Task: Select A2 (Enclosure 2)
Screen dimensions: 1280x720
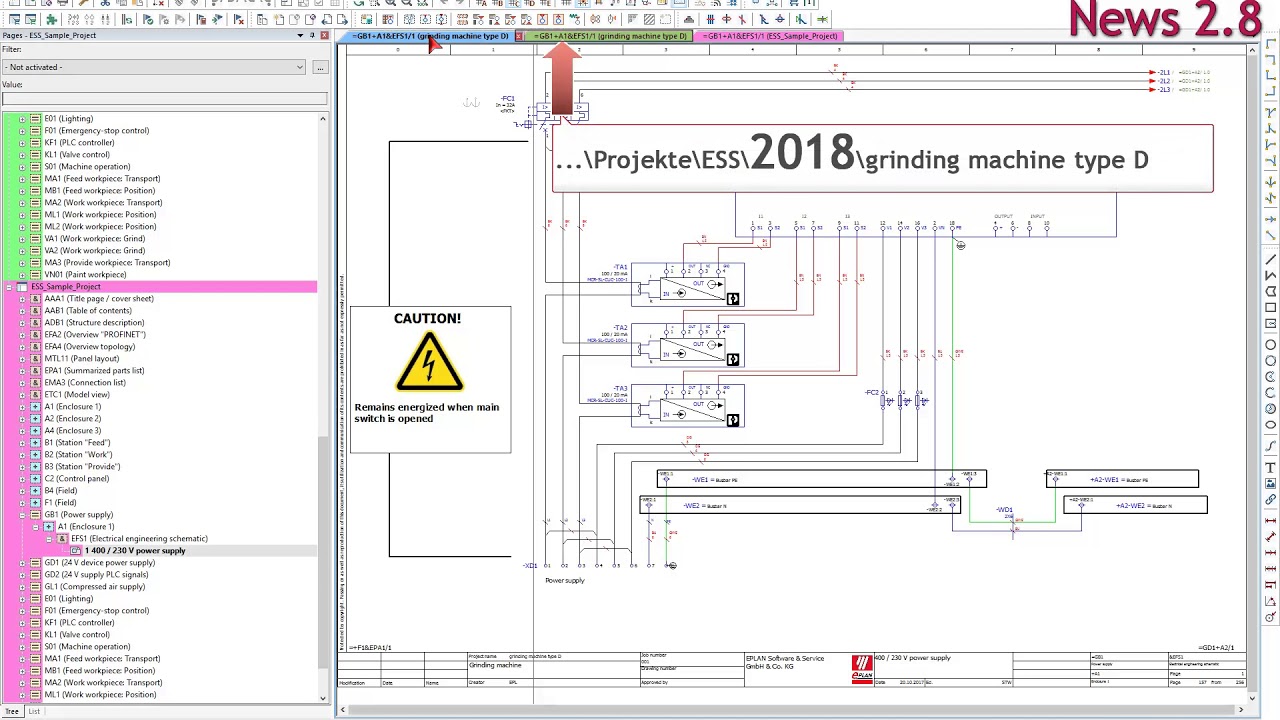Action: tap(73, 418)
